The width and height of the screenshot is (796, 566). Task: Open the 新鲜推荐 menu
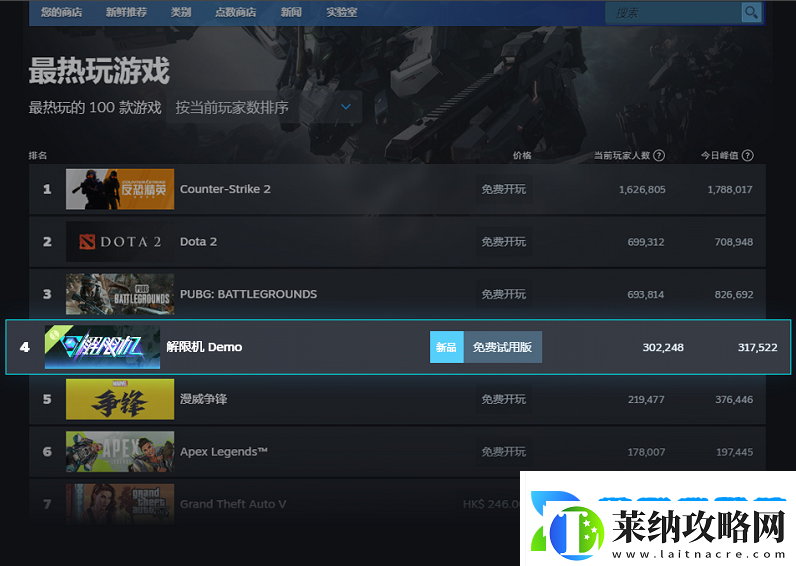126,12
